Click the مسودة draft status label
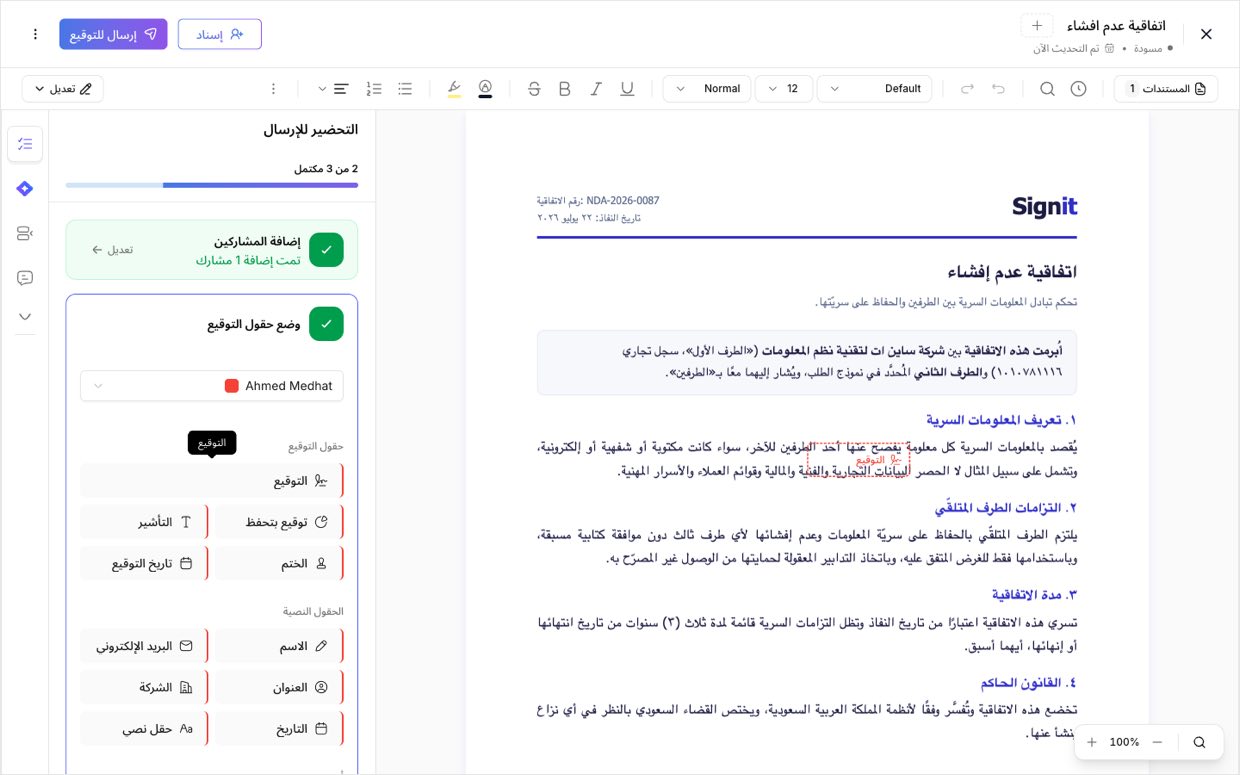 coord(1147,48)
